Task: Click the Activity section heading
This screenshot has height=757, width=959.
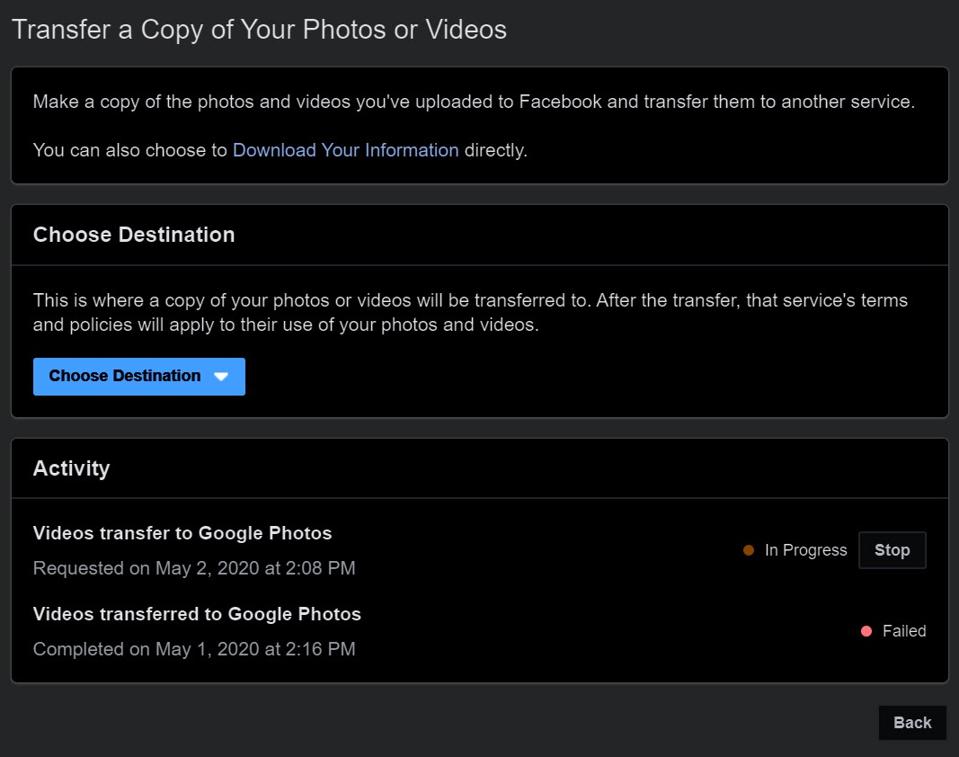Action: tap(71, 468)
